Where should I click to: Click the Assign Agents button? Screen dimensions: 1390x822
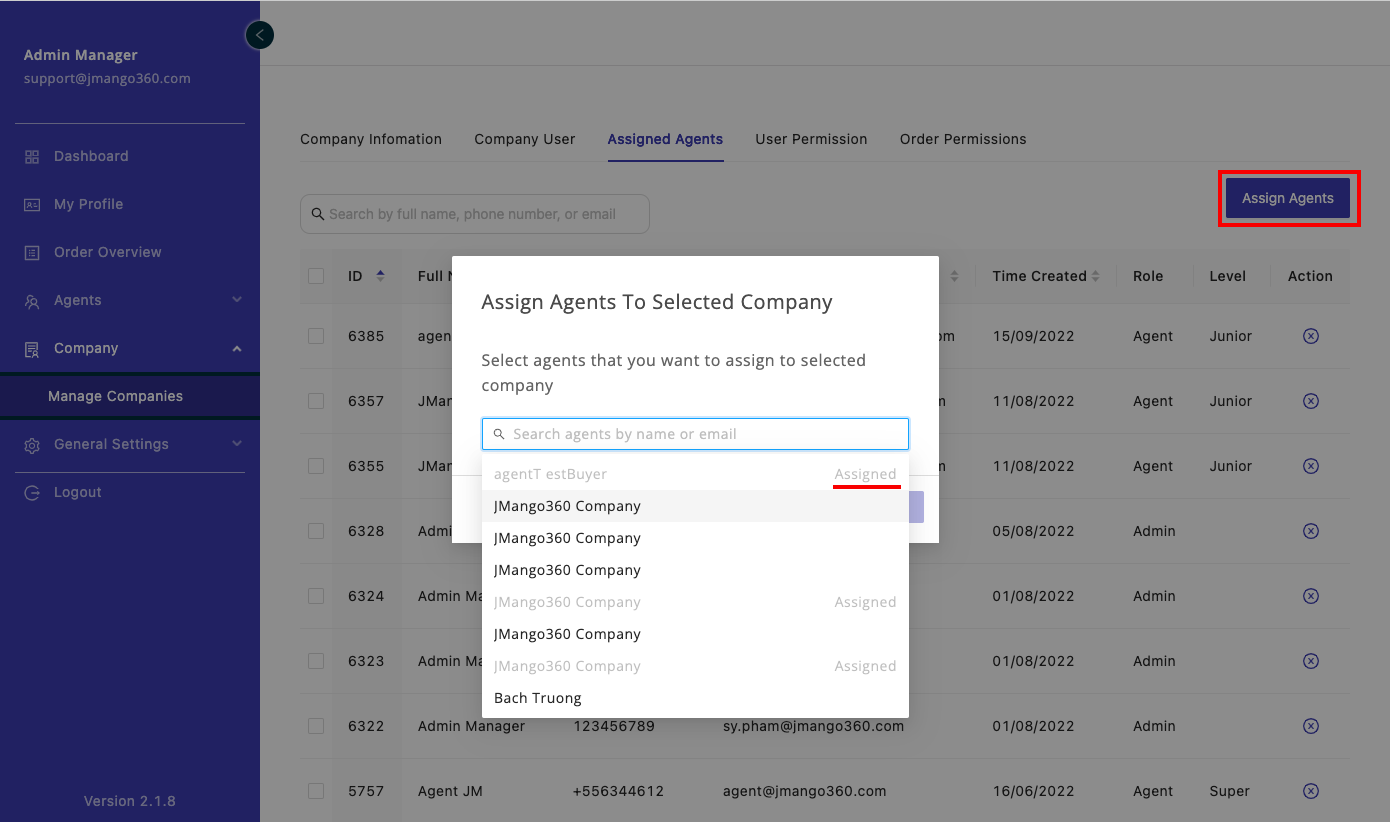(x=1287, y=198)
